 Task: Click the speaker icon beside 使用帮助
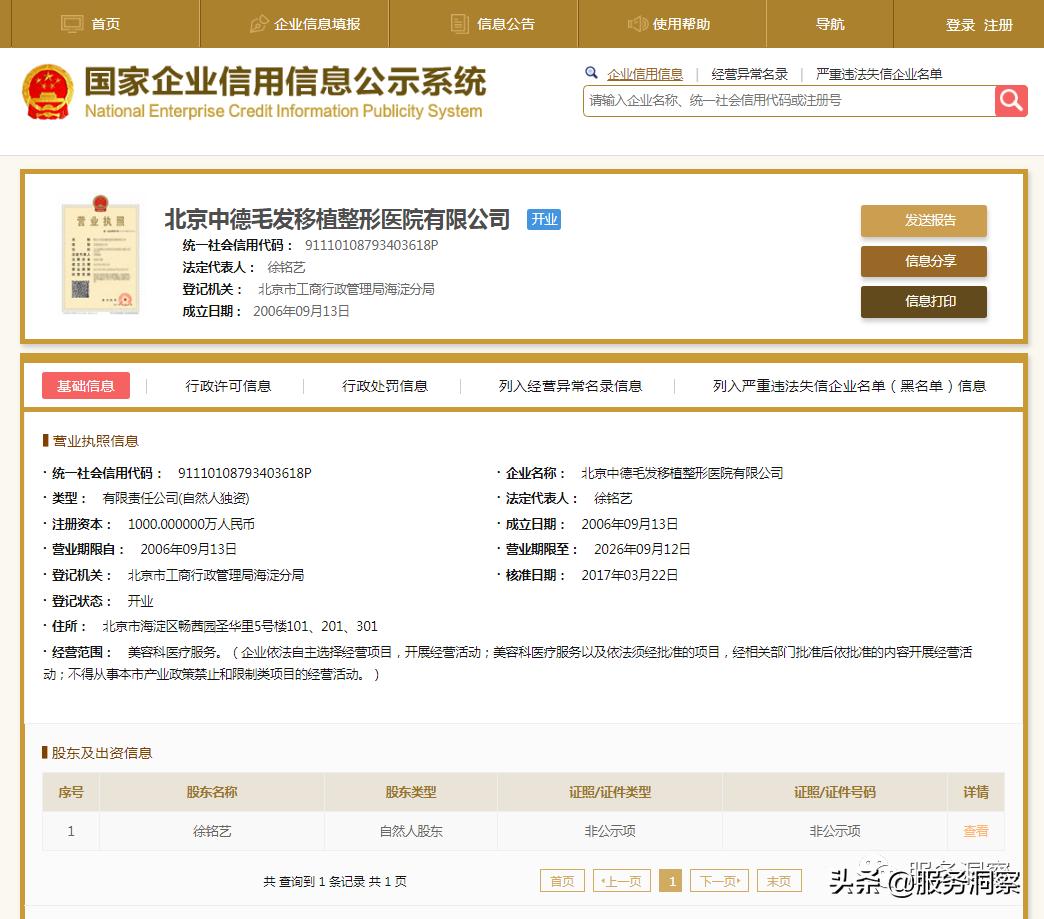click(x=637, y=23)
